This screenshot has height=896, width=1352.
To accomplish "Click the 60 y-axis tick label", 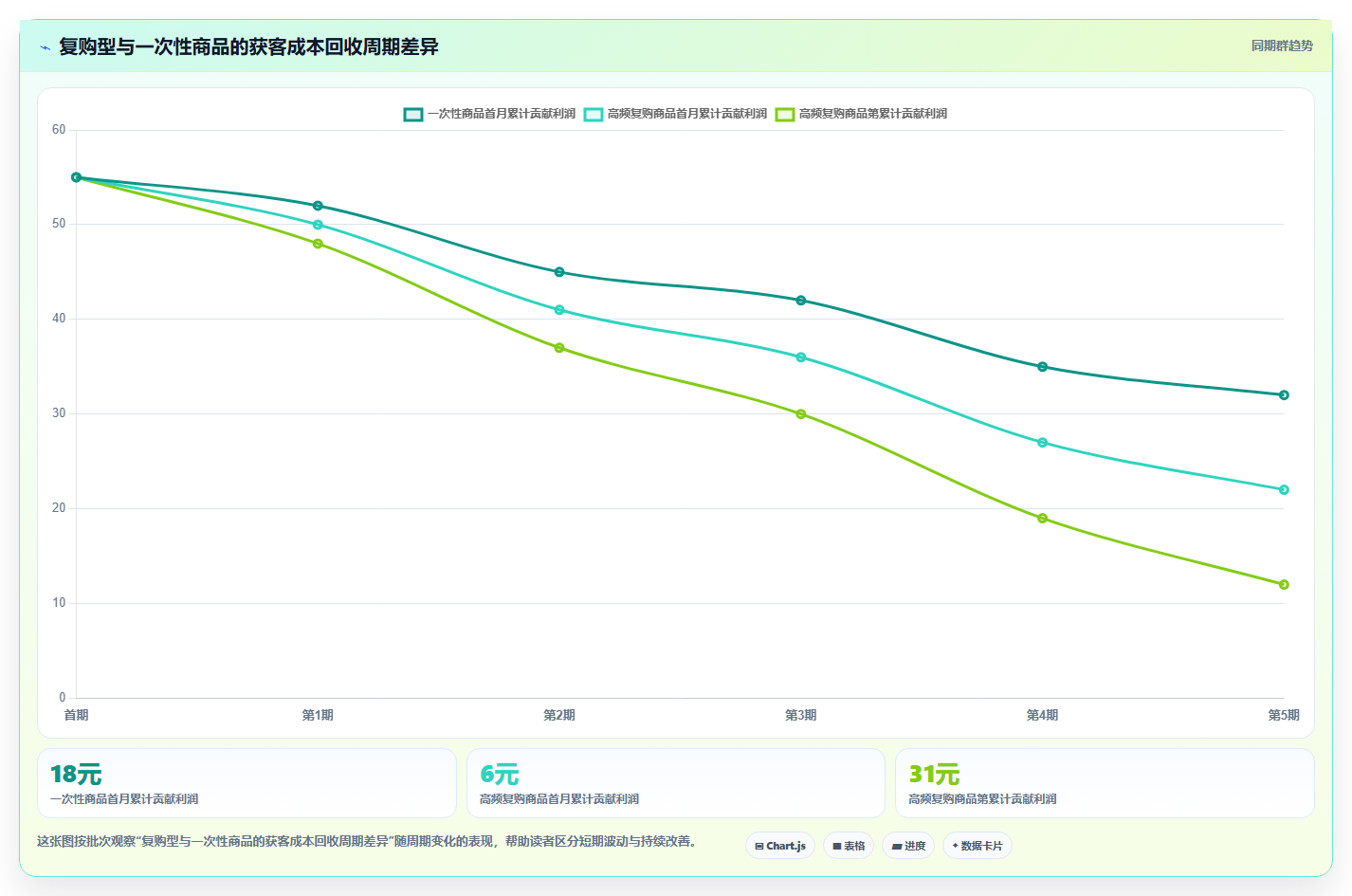I will [59, 130].
